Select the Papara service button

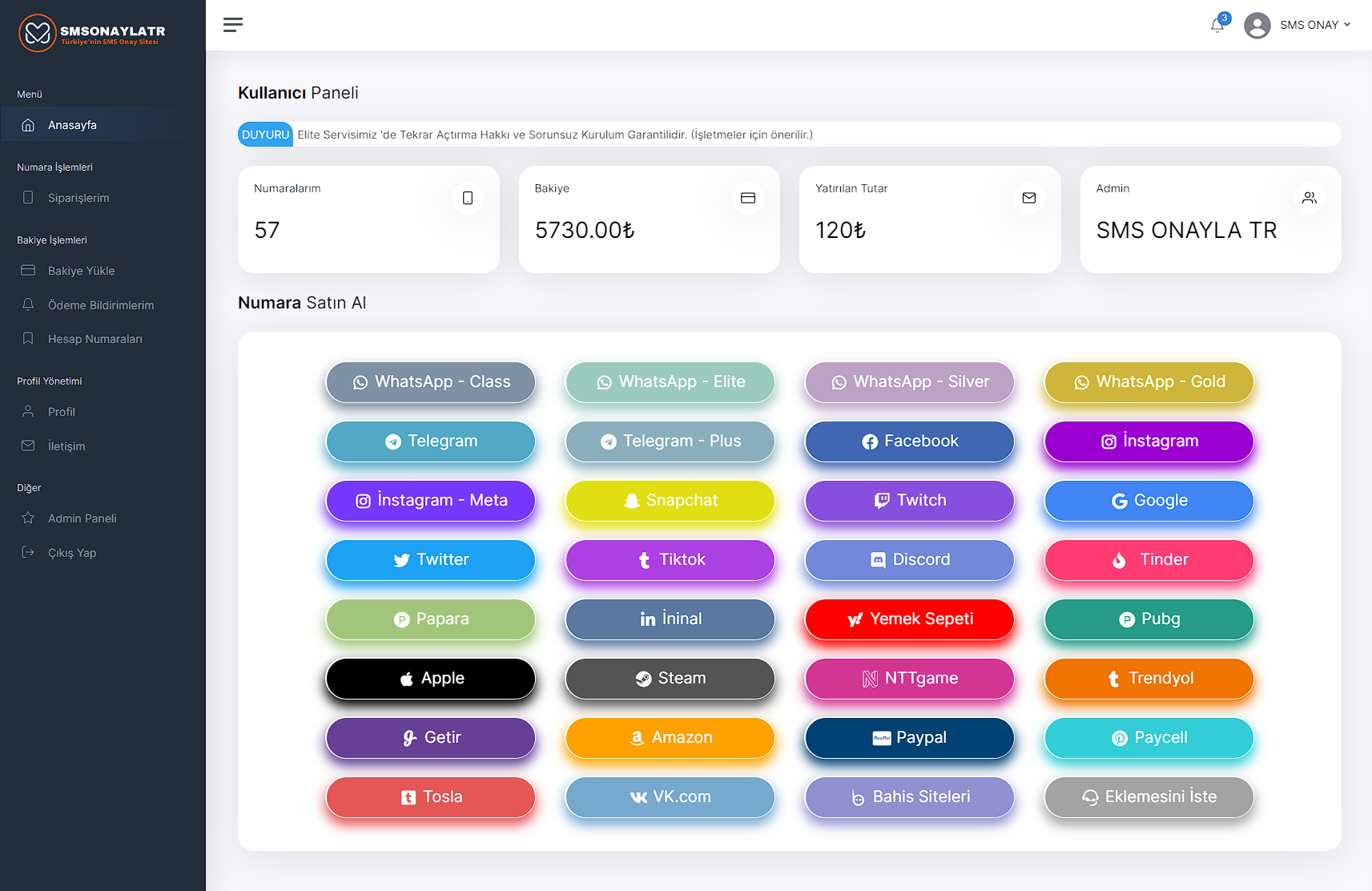tap(430, 619)
